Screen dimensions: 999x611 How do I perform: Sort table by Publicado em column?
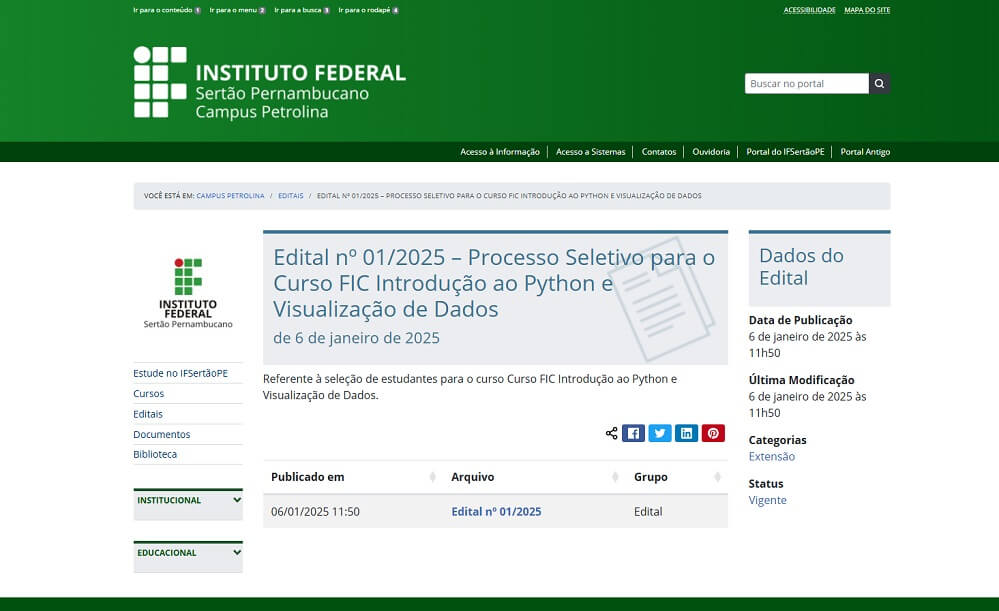[352, 477]
